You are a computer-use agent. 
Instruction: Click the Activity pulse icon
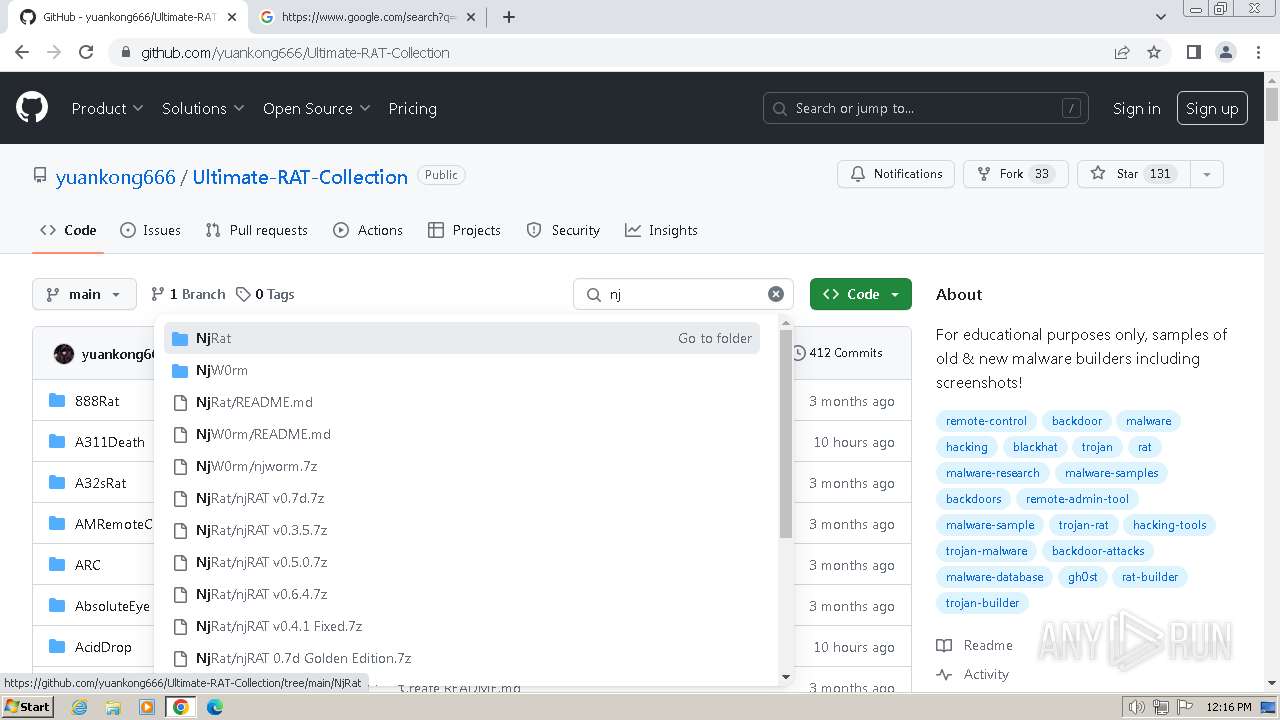tap(944, 674)
